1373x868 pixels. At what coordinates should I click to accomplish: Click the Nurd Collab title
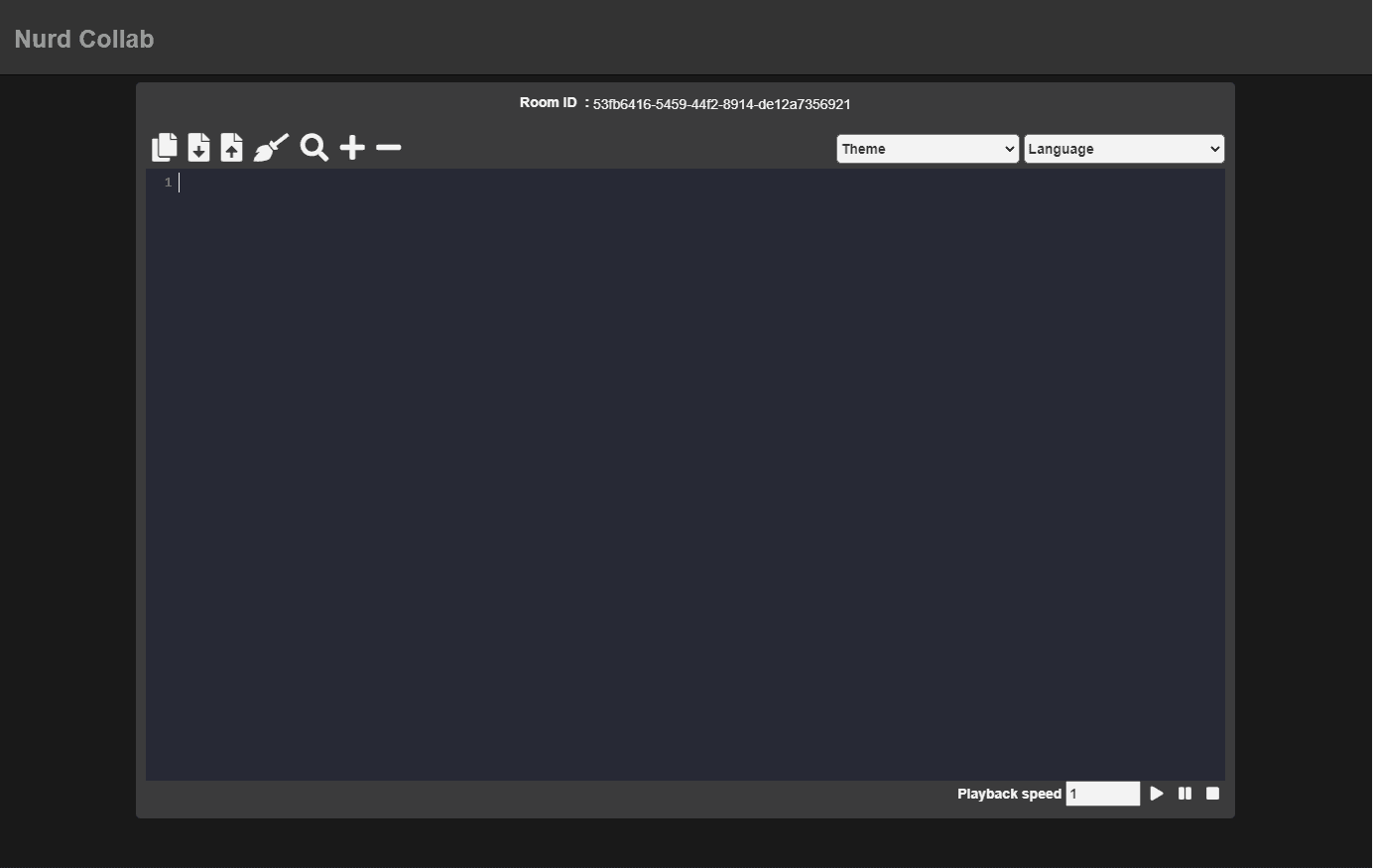(x=84, y=39)
